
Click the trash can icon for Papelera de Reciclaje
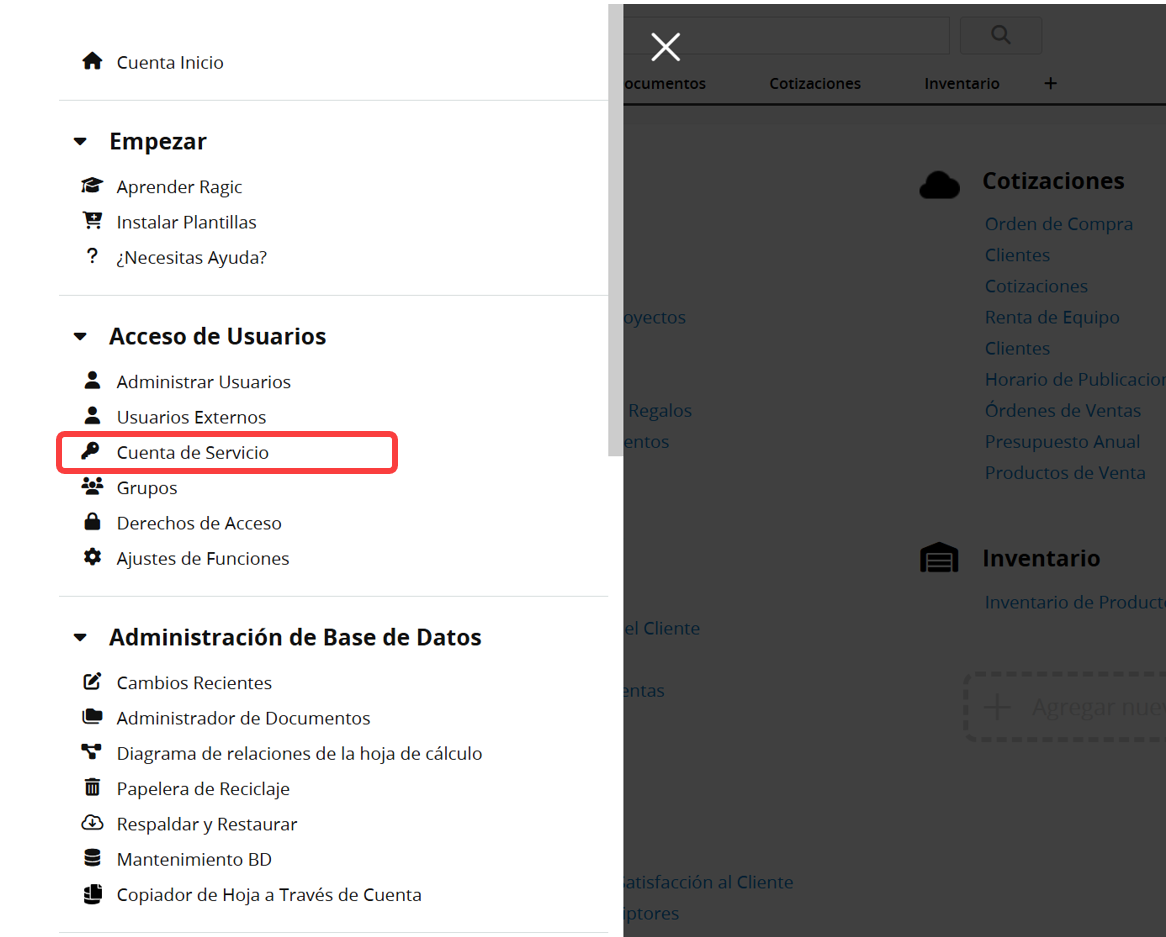point(92,788)
